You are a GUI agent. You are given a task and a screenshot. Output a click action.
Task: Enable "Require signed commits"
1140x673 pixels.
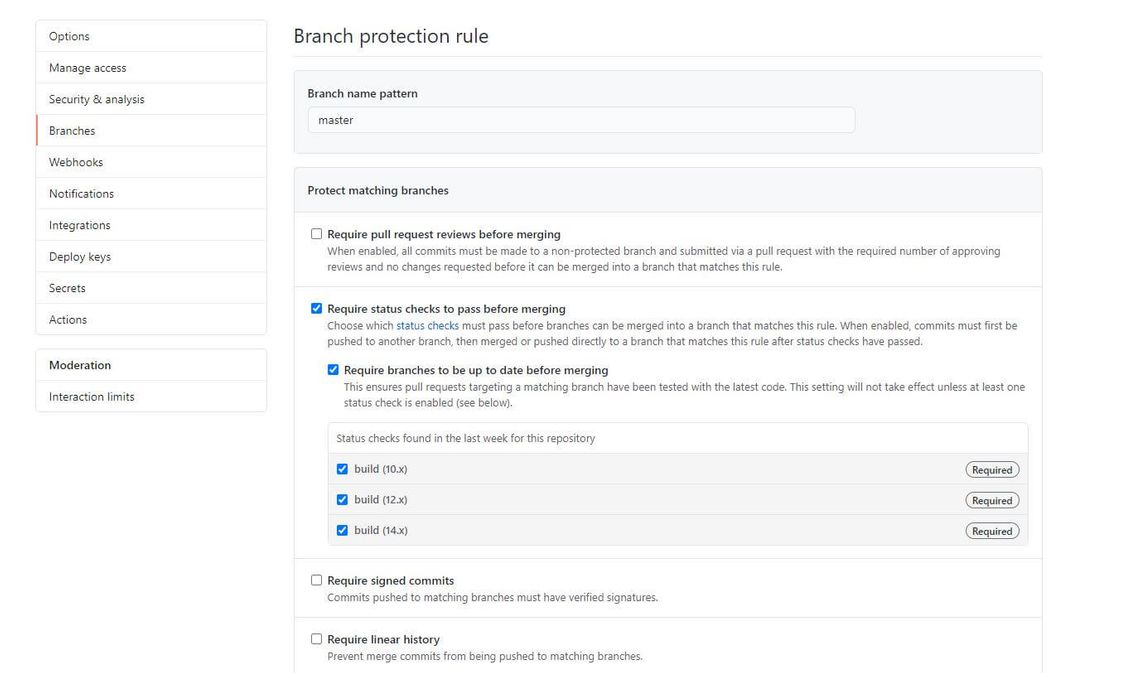(316, 579)
